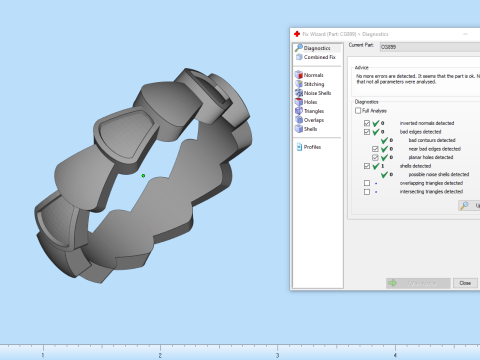Click the green check next to possible noise shells
Image resolution: width=480 pixels, height=360 pixels.
point(384,174)
